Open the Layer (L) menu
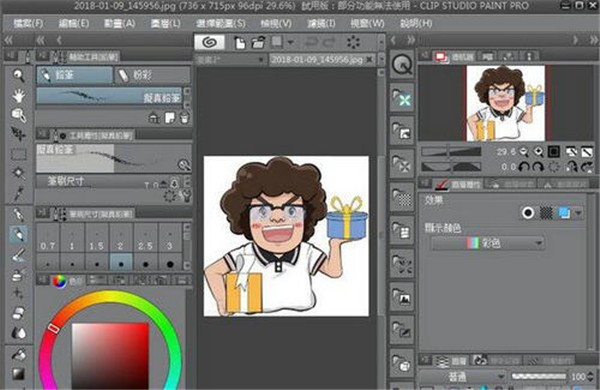Image resolution: width=600 pixels, height=390 pixels. (165, 23)
